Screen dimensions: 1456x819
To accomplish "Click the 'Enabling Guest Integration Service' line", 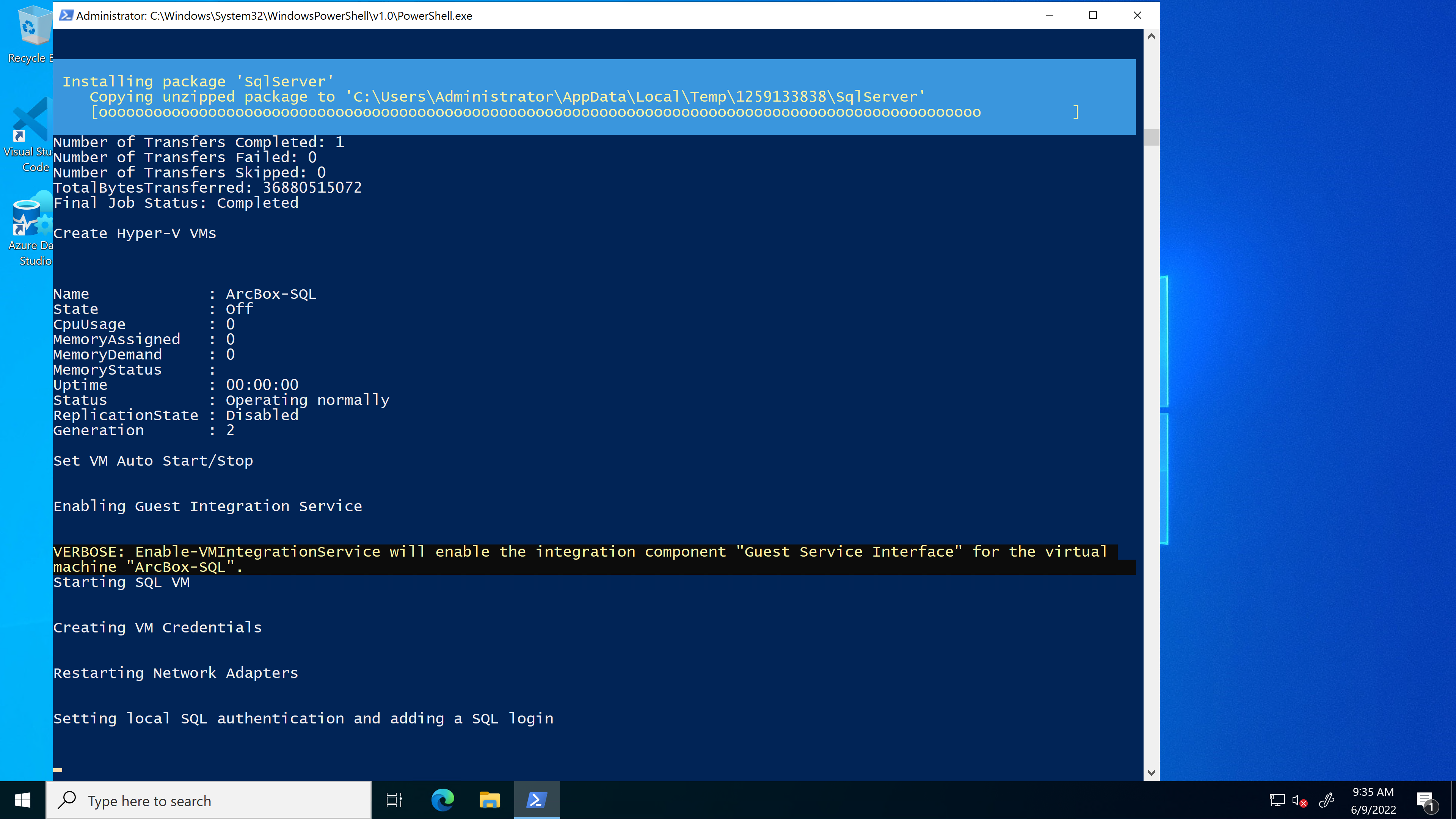I will click(207, 507).
